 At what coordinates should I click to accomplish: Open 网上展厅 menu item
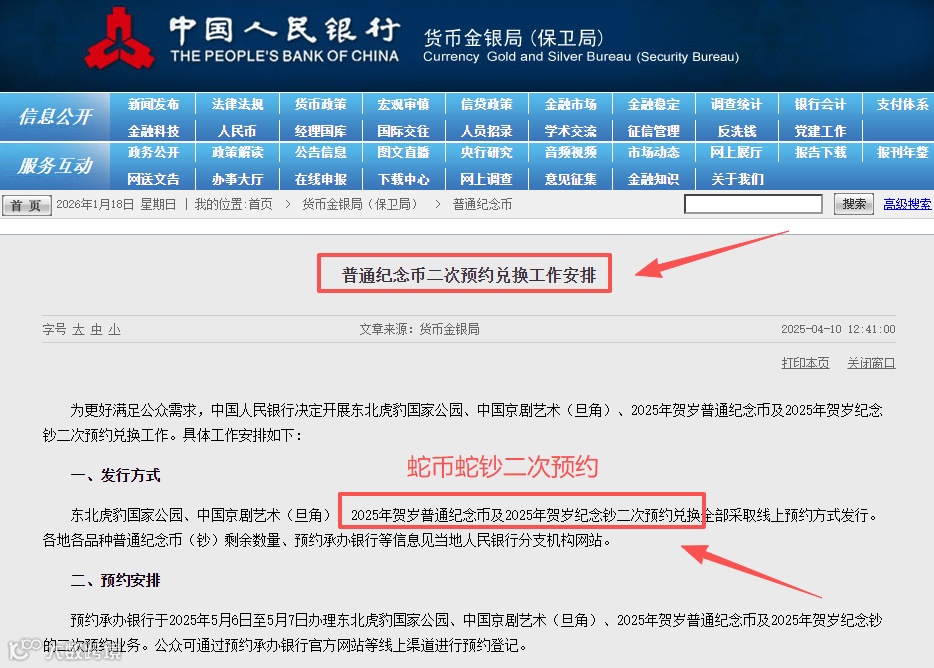[736, 153]
